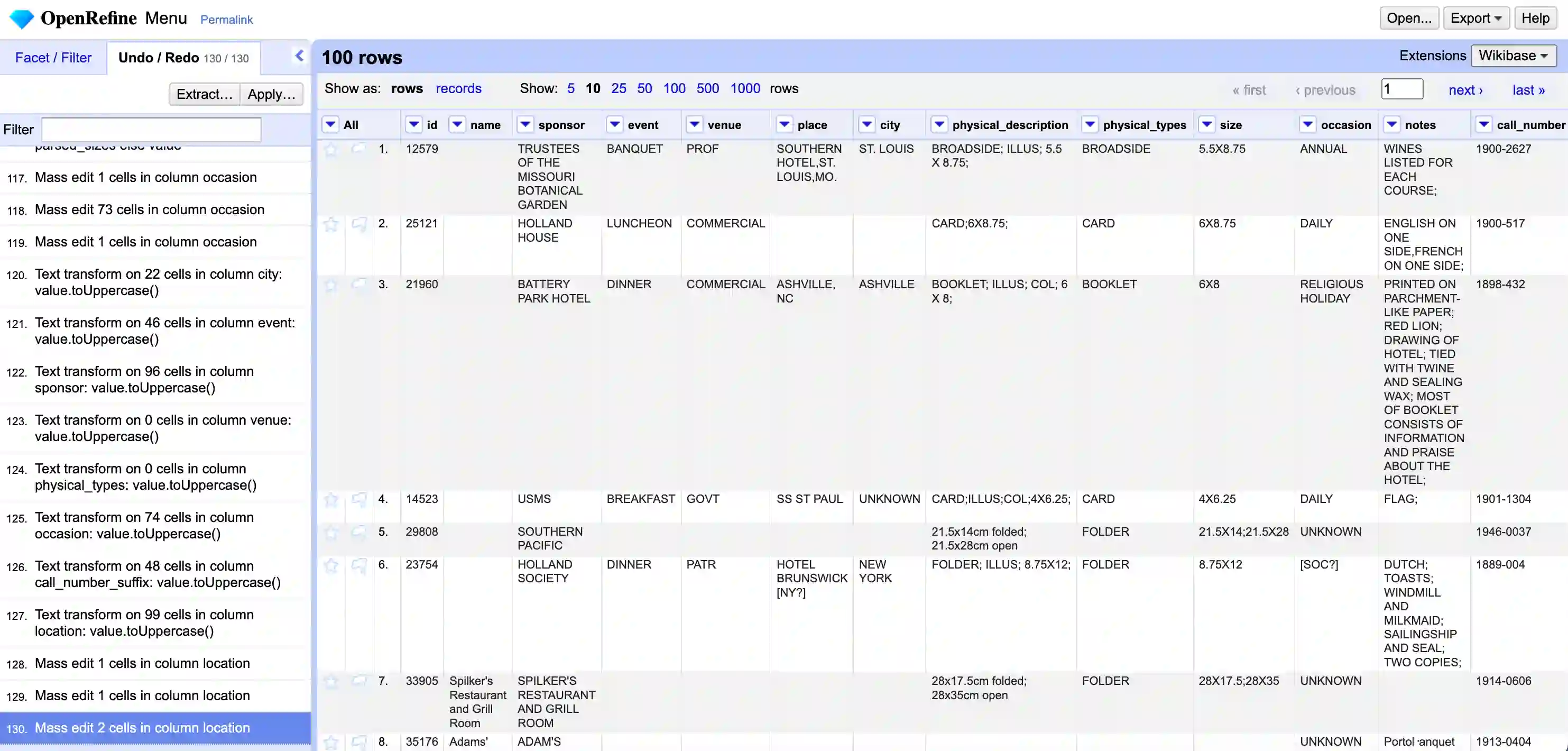
Task: Flag row 6 with id 23754
Action: pyautogui.click(x=359, y=565)
